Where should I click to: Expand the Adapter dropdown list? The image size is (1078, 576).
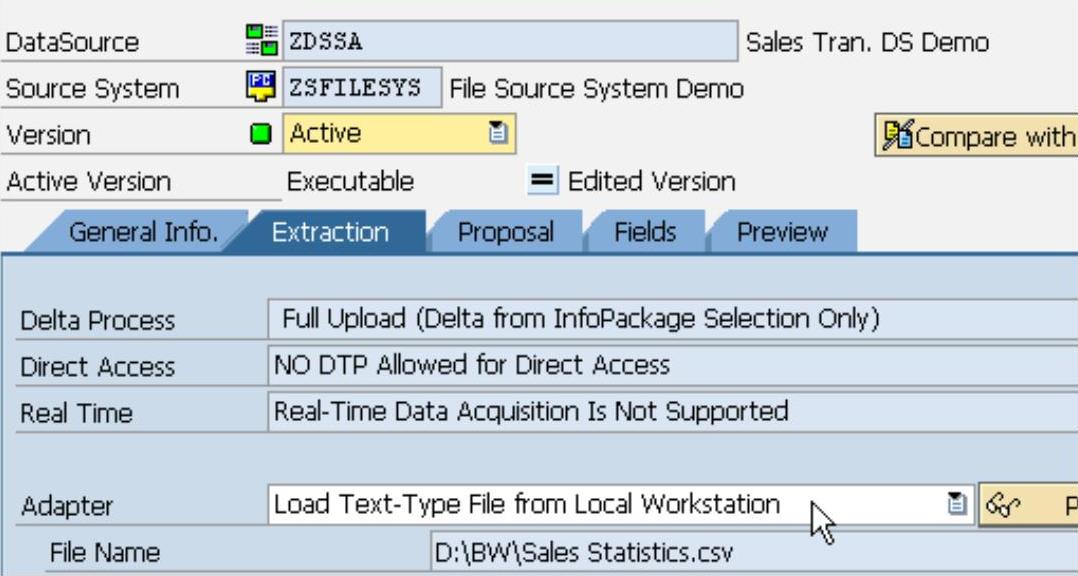point(958,503)
